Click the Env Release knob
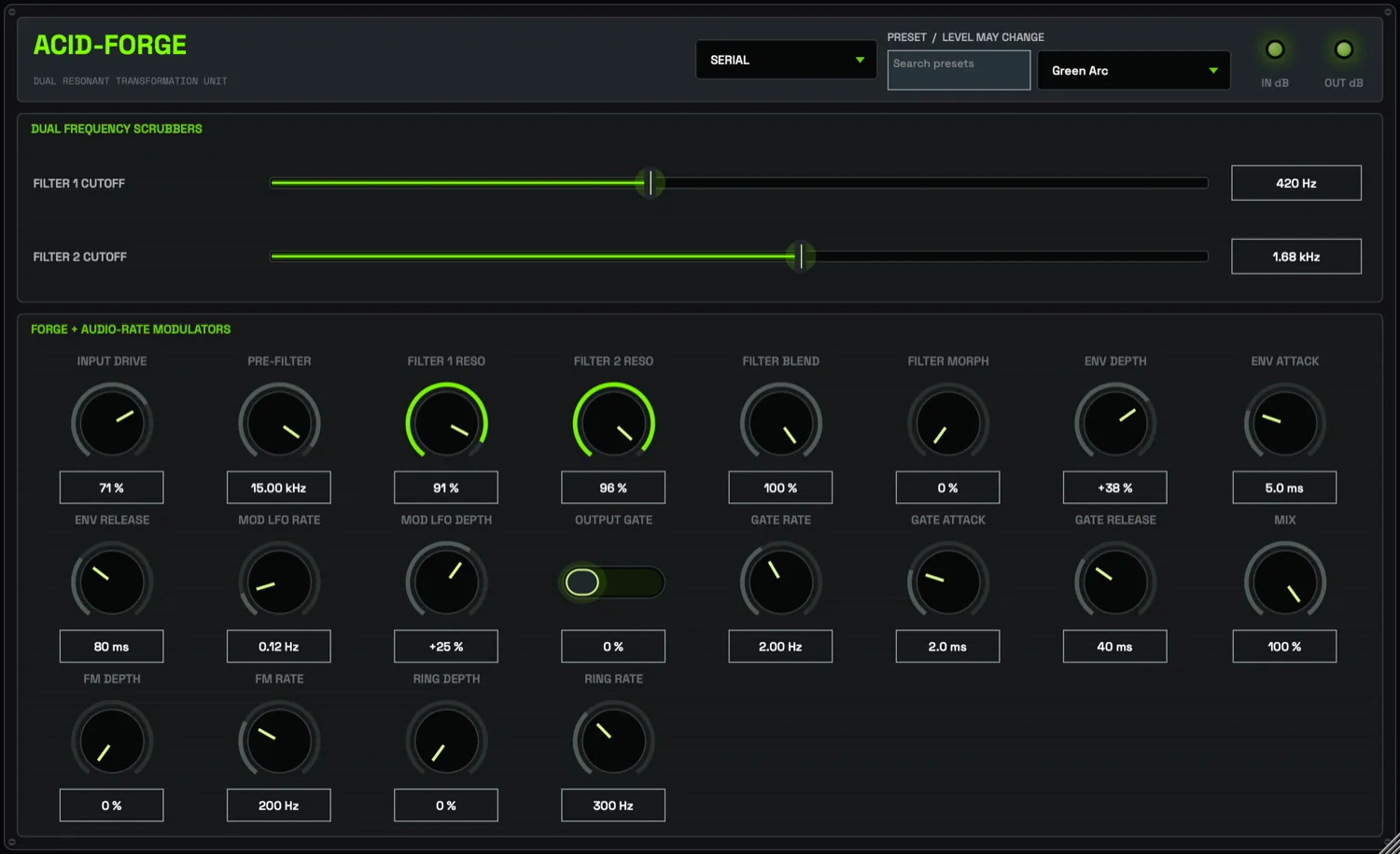The image size is (1400, 854). [112, 581]
